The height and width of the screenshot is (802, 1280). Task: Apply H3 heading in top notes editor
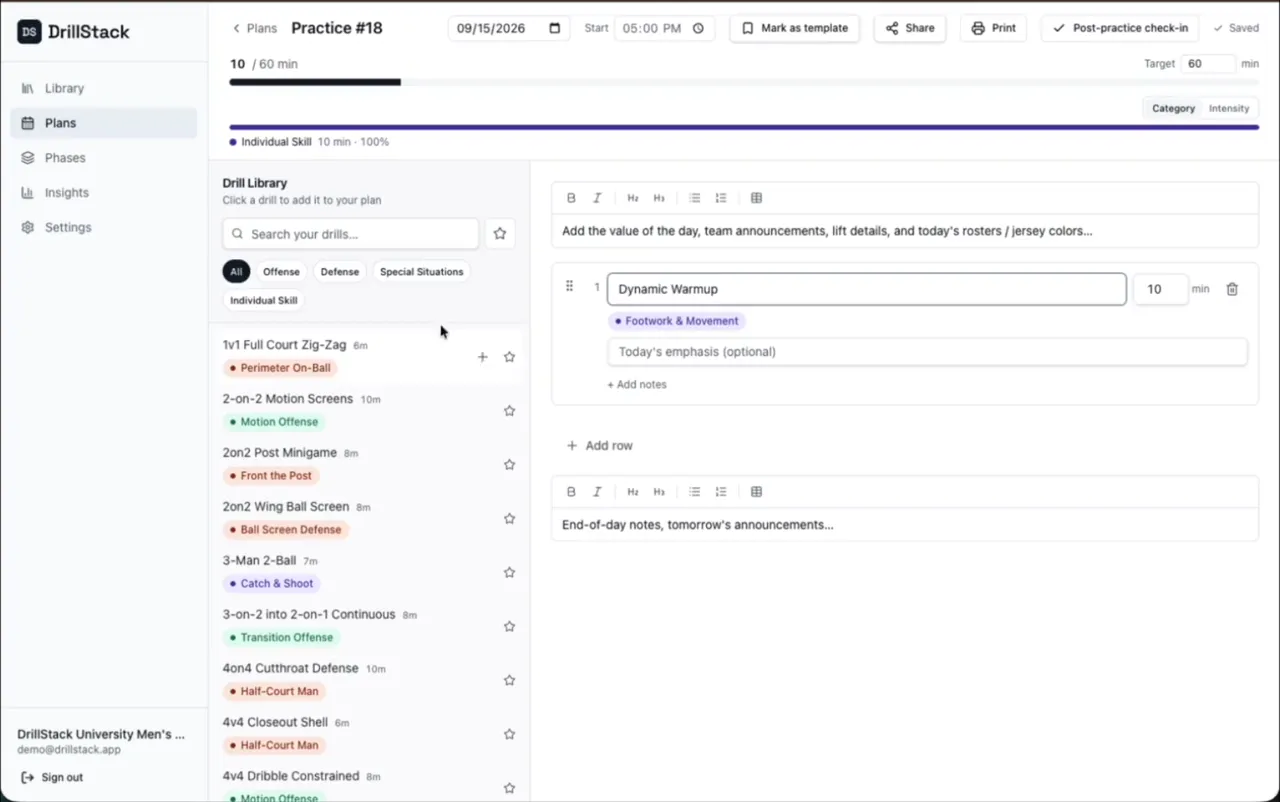659,198
